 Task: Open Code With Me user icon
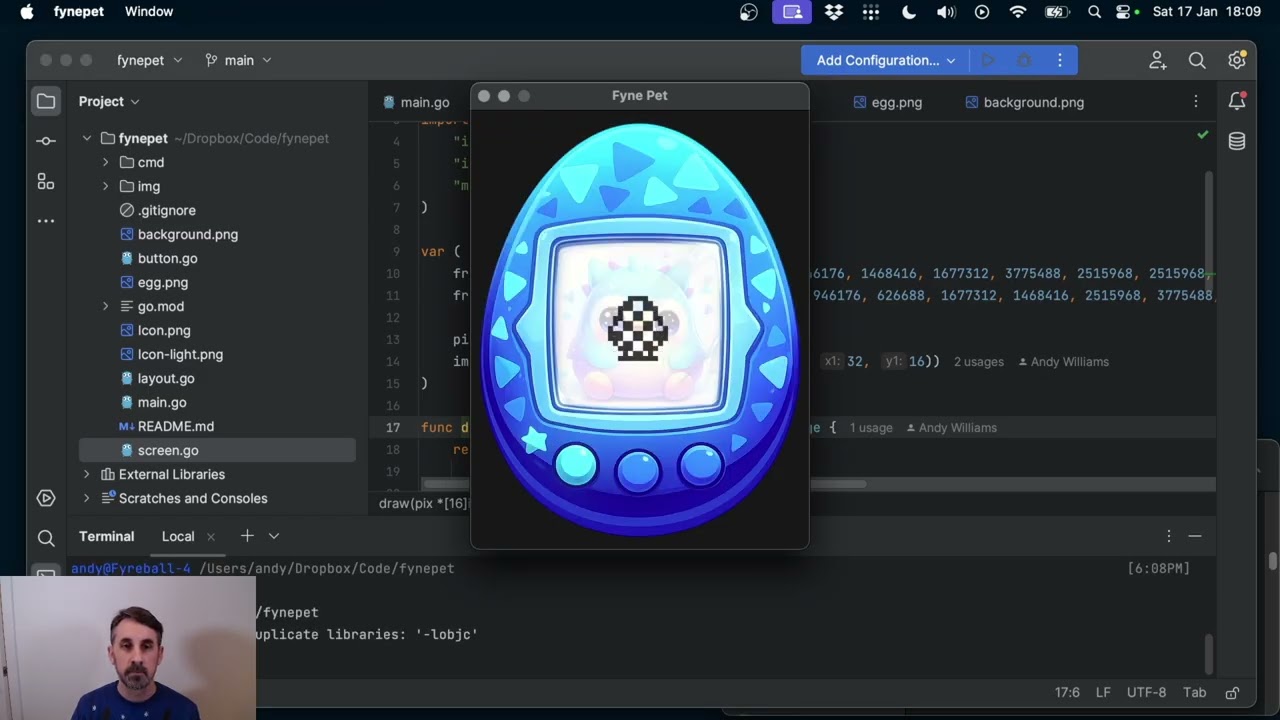(x=1158, y=60)
